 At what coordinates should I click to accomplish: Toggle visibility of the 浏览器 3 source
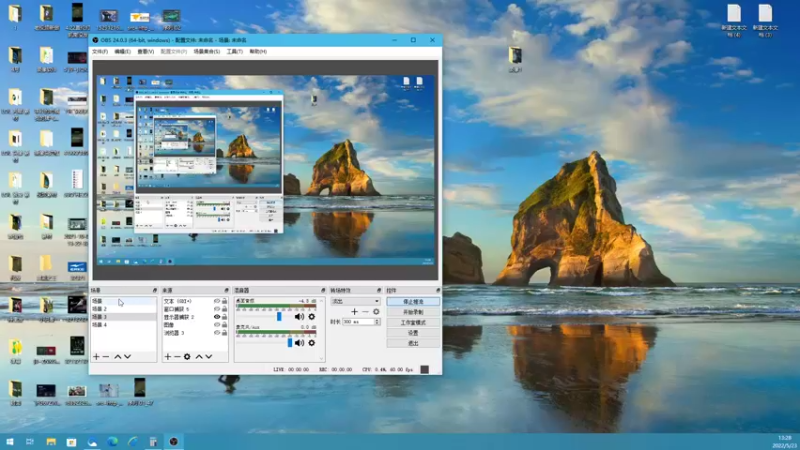tap(217, 333)
